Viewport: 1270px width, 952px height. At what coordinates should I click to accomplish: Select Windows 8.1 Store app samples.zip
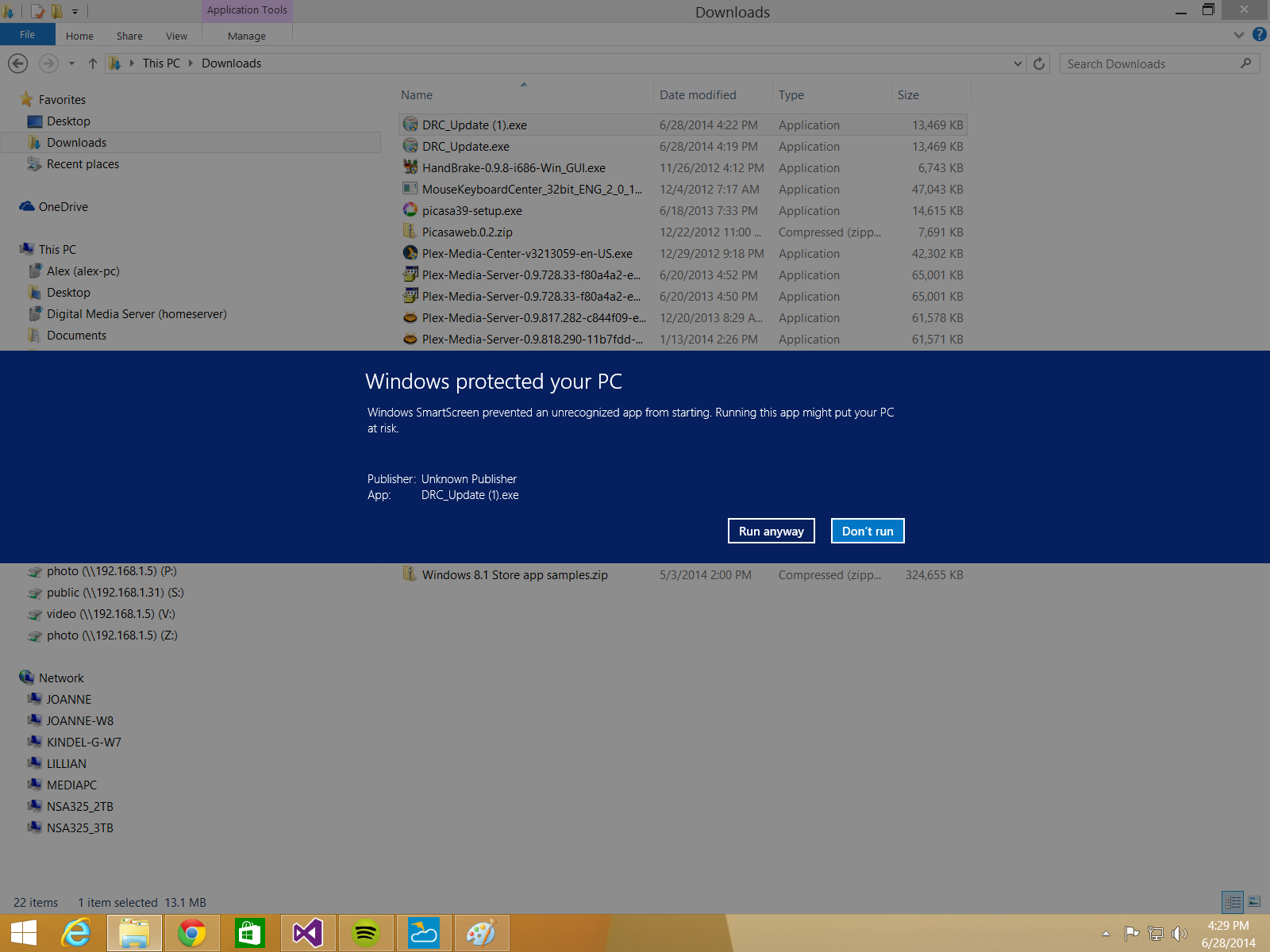[514, 575]
